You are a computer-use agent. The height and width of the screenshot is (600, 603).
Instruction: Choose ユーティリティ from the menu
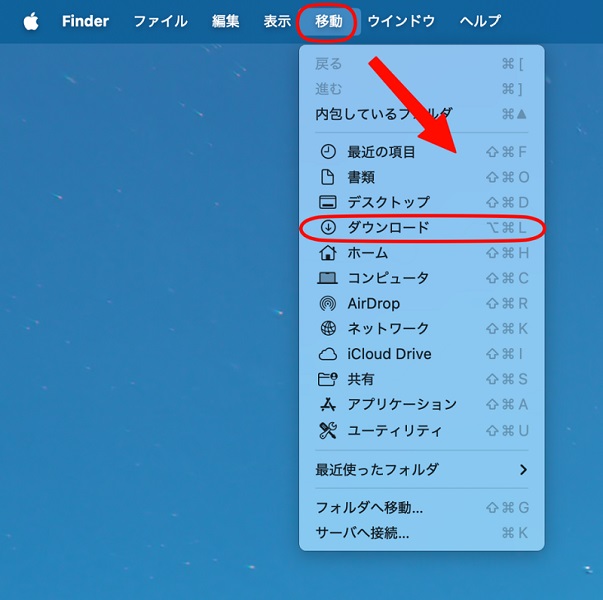[x=421, y=430]
